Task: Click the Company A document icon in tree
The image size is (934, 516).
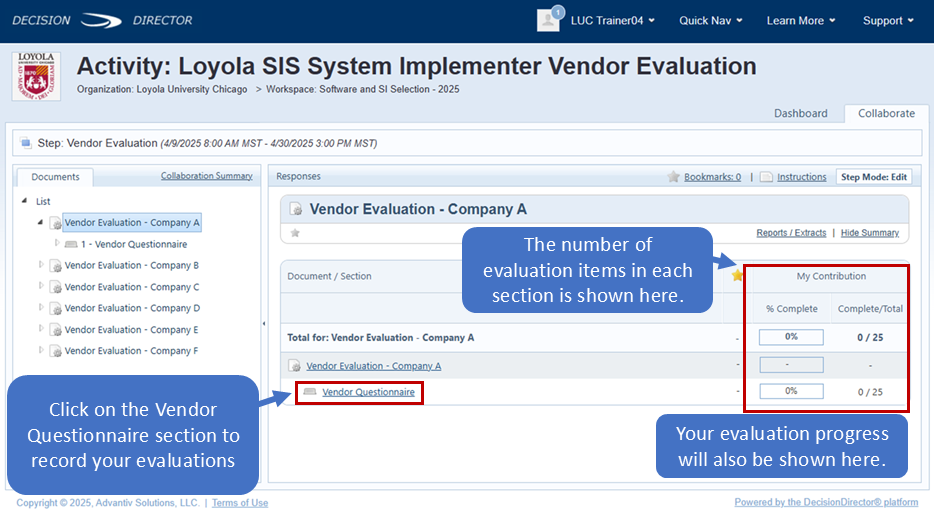Action: tap(55, 223)
